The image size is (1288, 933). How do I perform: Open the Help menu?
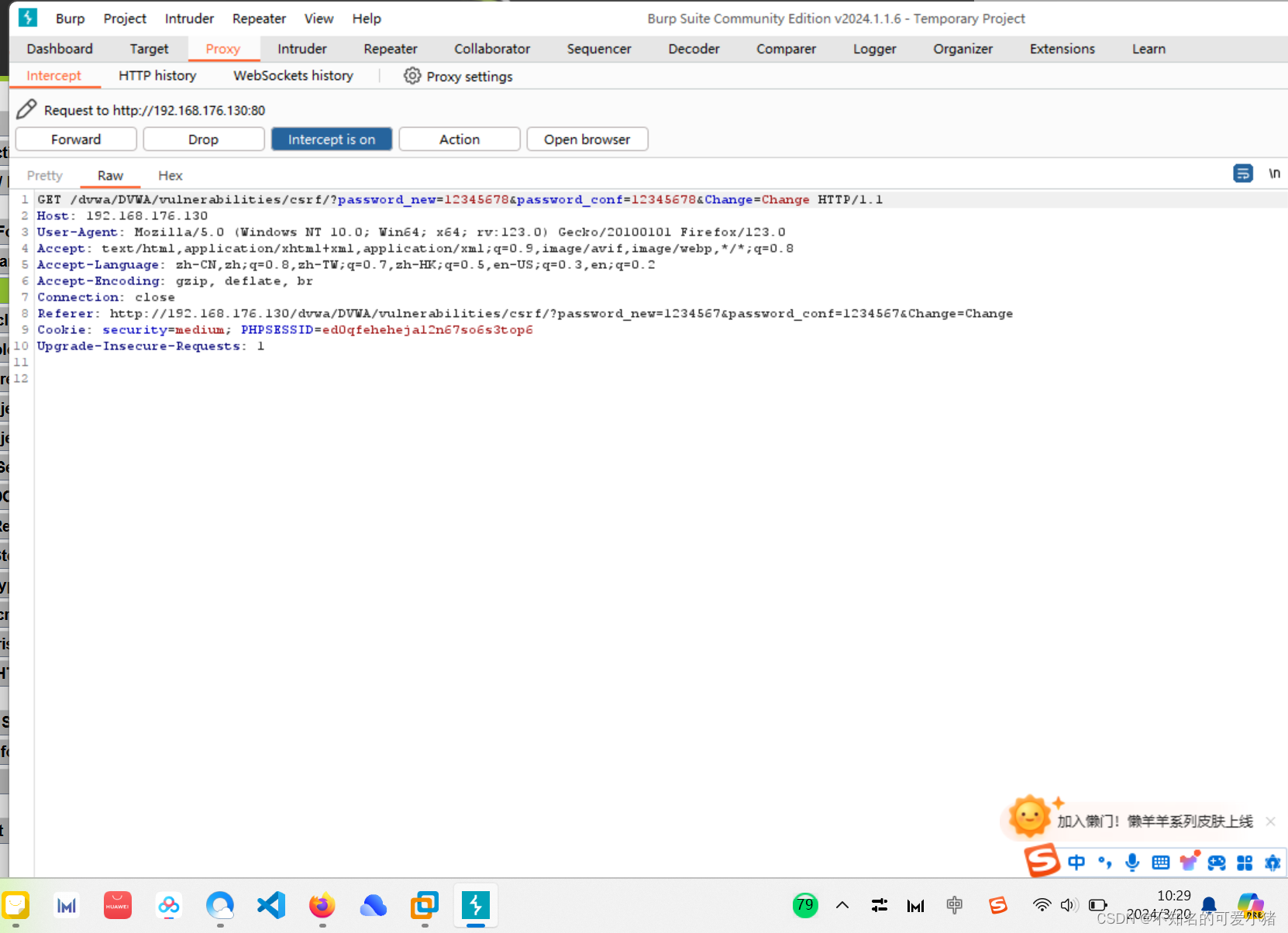coord(367,18)
